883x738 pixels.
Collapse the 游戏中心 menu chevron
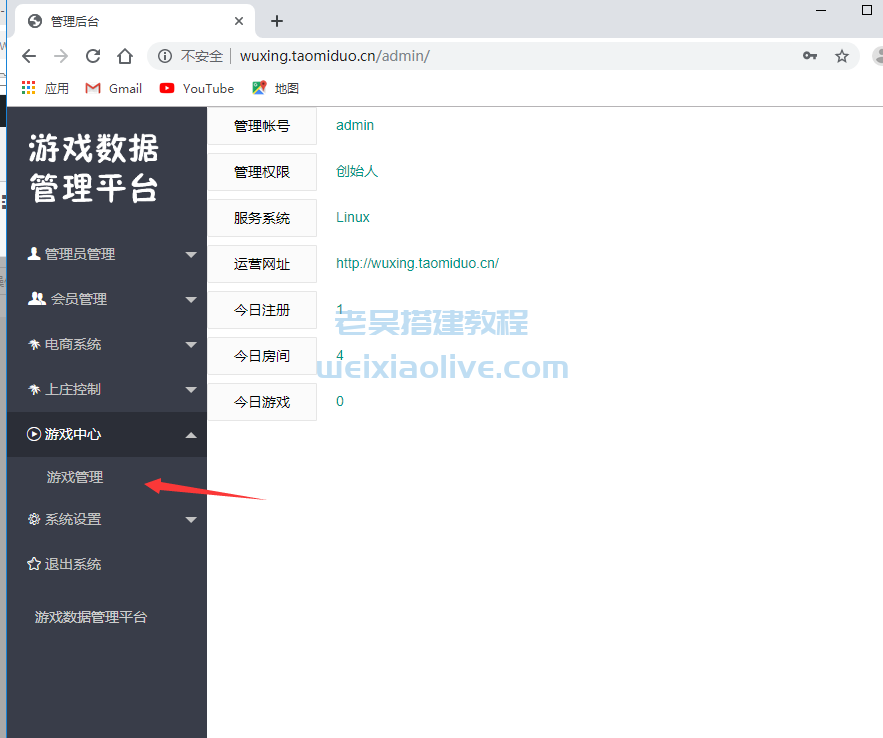(x=190, y=434)
